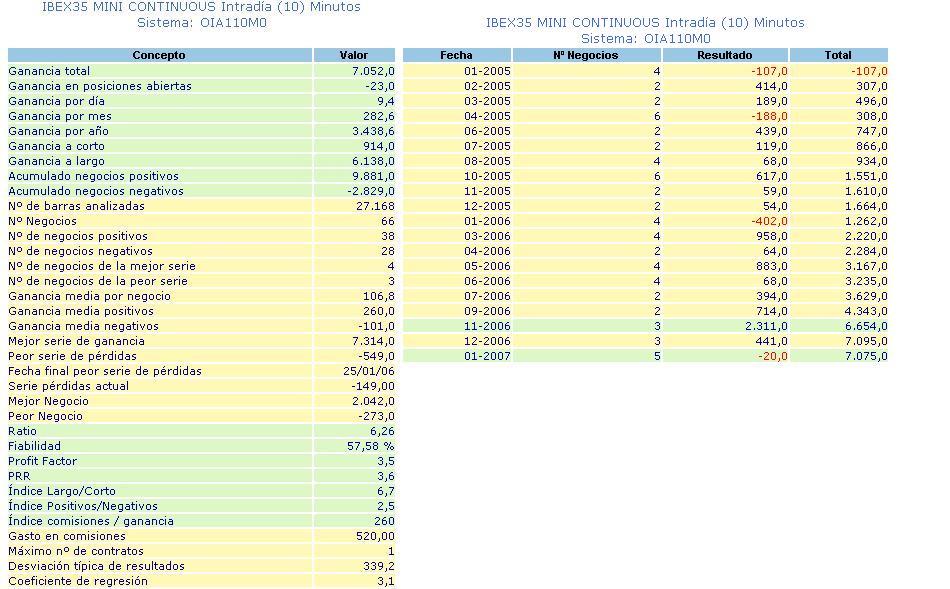Click the 7.095,0 total value
The image size is (950, 589).
pos(866,341)
